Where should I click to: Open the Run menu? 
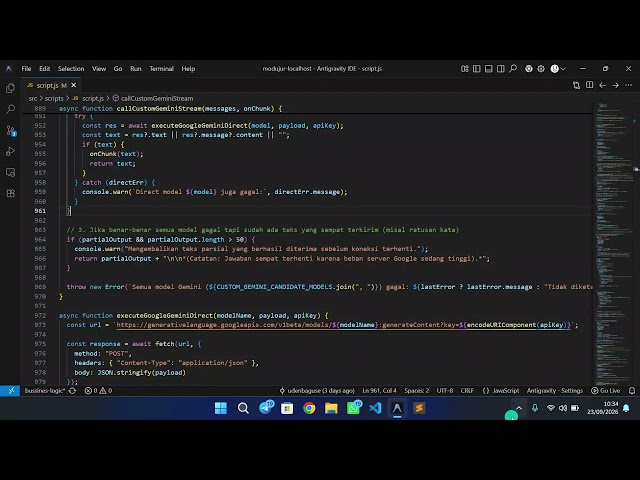click(x=136, y=69)
